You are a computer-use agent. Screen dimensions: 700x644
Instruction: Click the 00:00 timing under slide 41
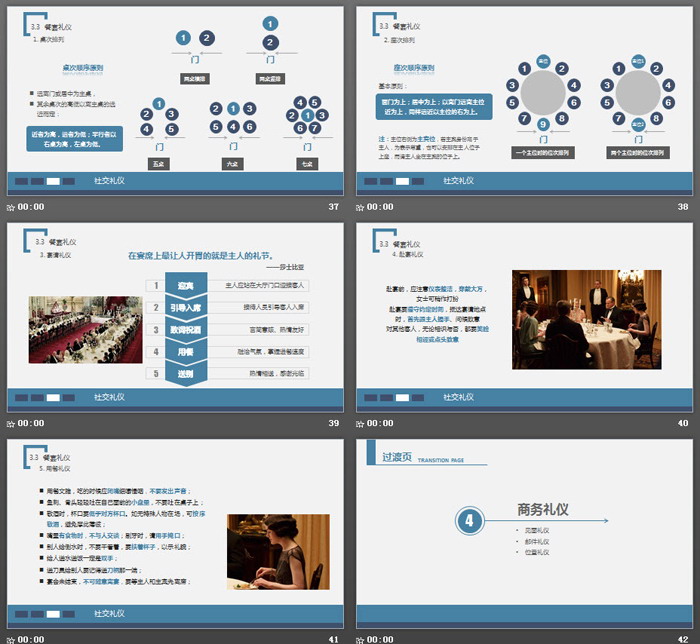(x=31, y=638)
